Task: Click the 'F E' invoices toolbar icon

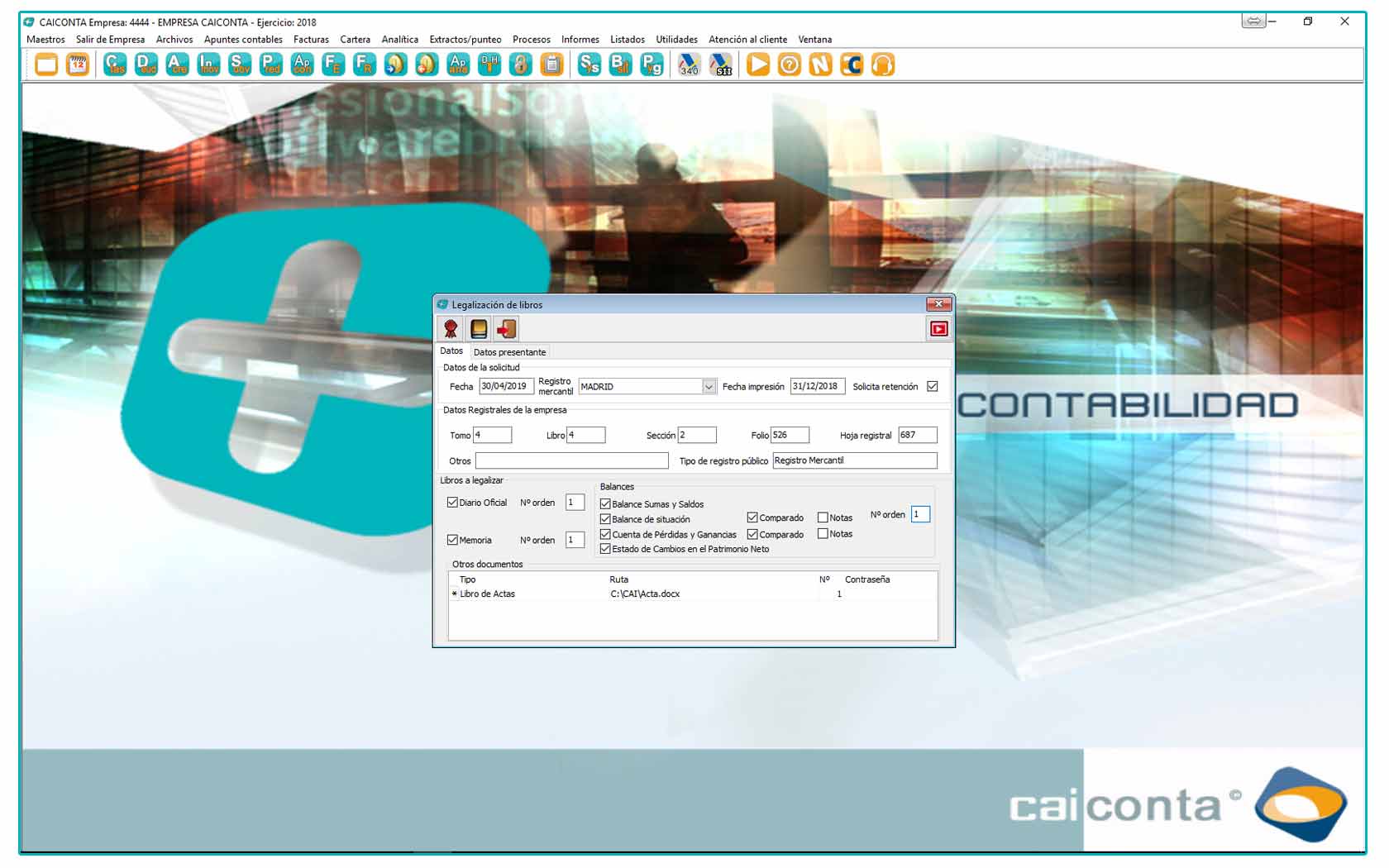Action: point(333,64)
